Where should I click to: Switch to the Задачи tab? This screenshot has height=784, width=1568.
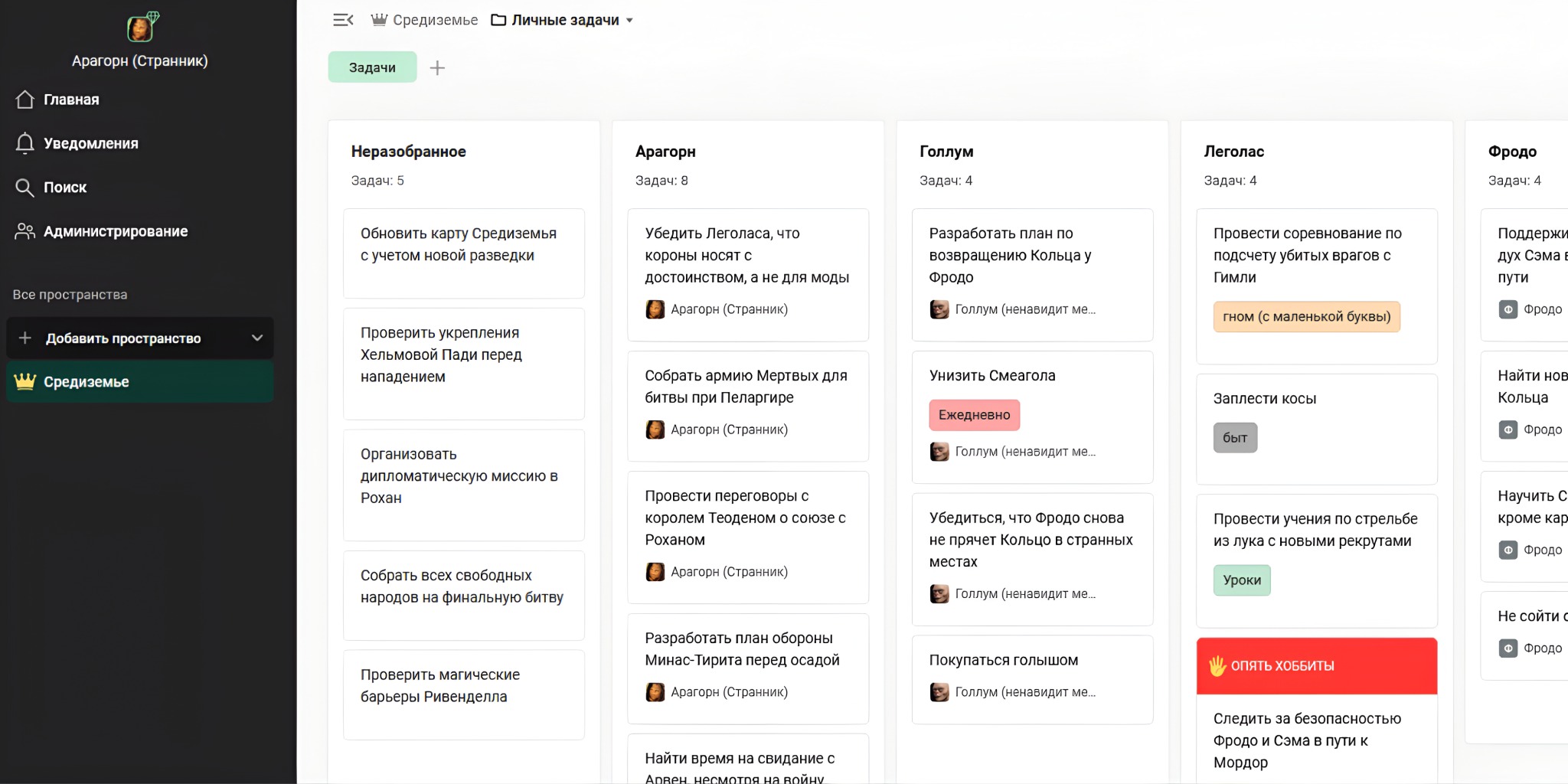[372, 67]
